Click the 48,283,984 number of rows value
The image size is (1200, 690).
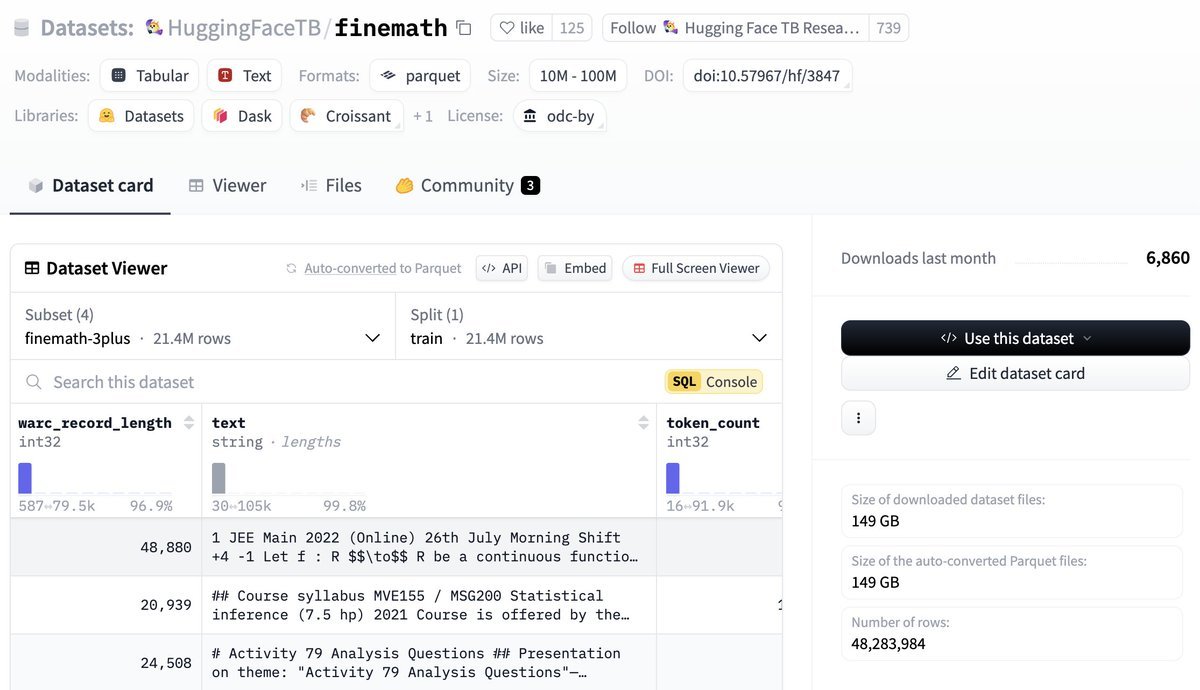(888, 644)
